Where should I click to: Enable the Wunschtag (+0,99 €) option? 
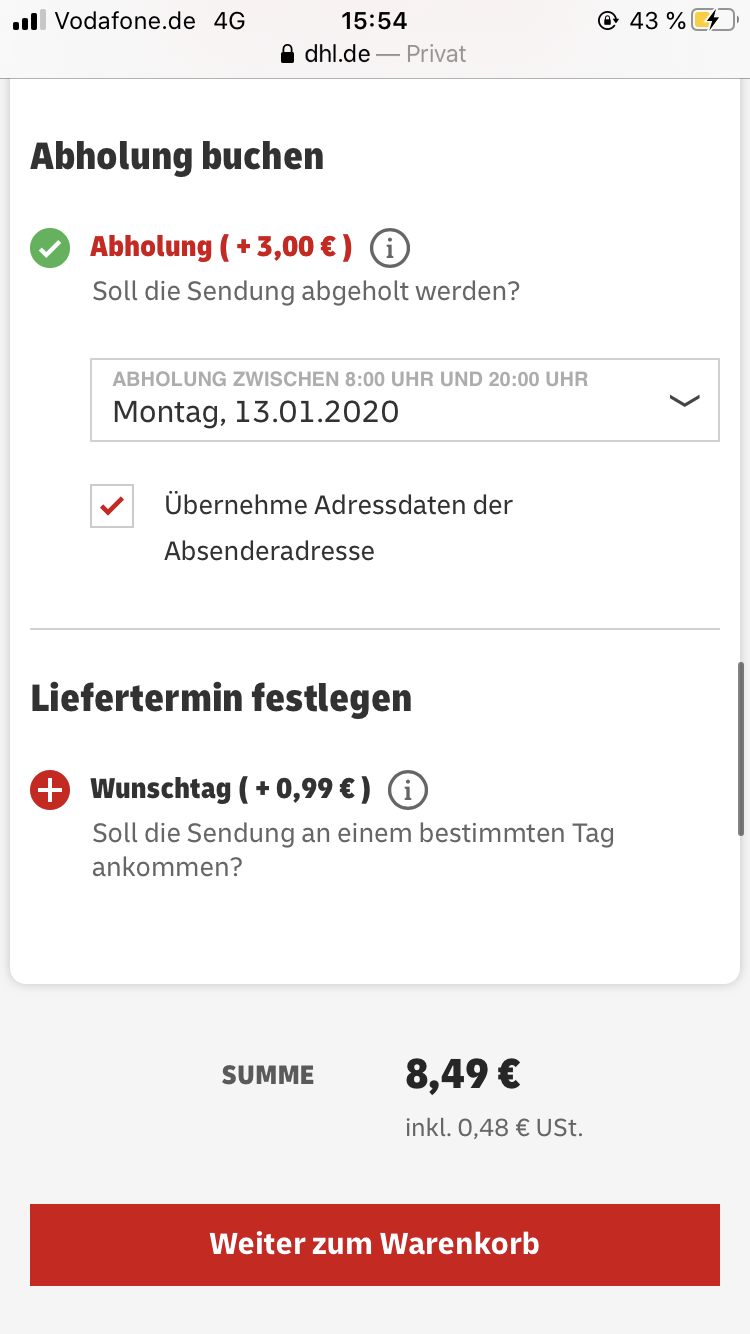231,789
